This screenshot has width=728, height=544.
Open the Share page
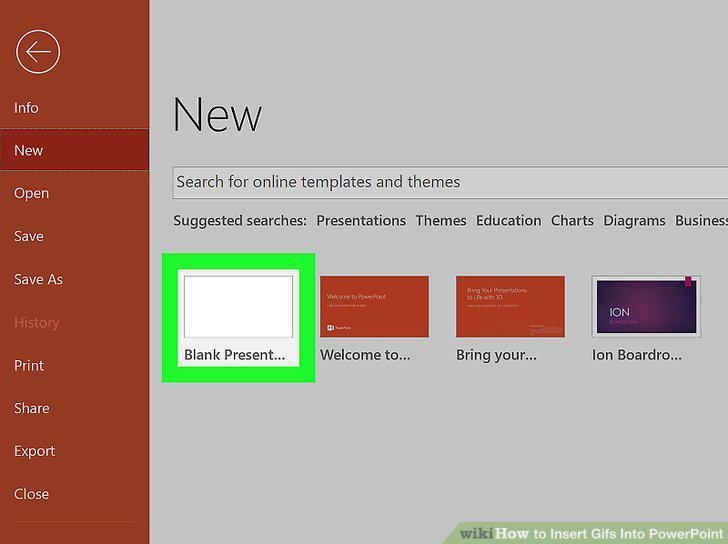click(32, 408)
